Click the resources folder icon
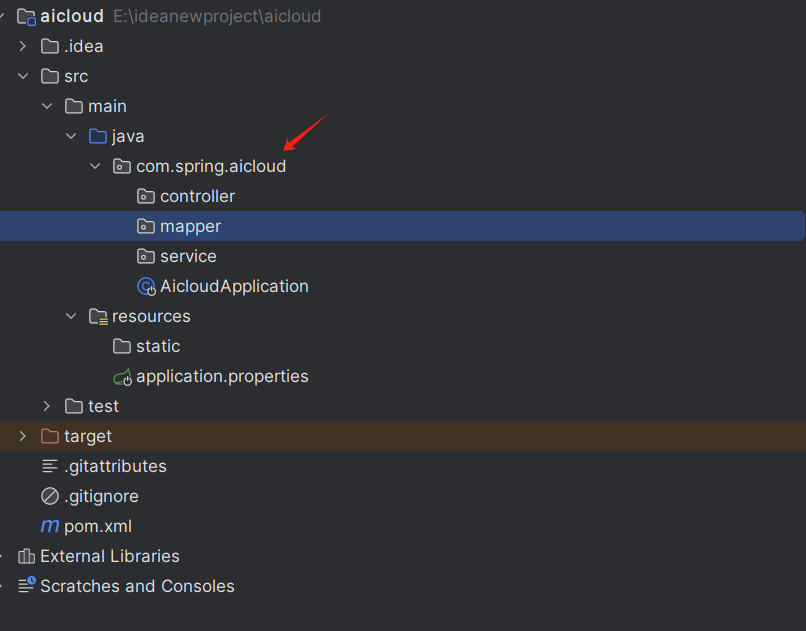Image resolution: width=806 pixels, height=631 pixels. coord(98,317)
